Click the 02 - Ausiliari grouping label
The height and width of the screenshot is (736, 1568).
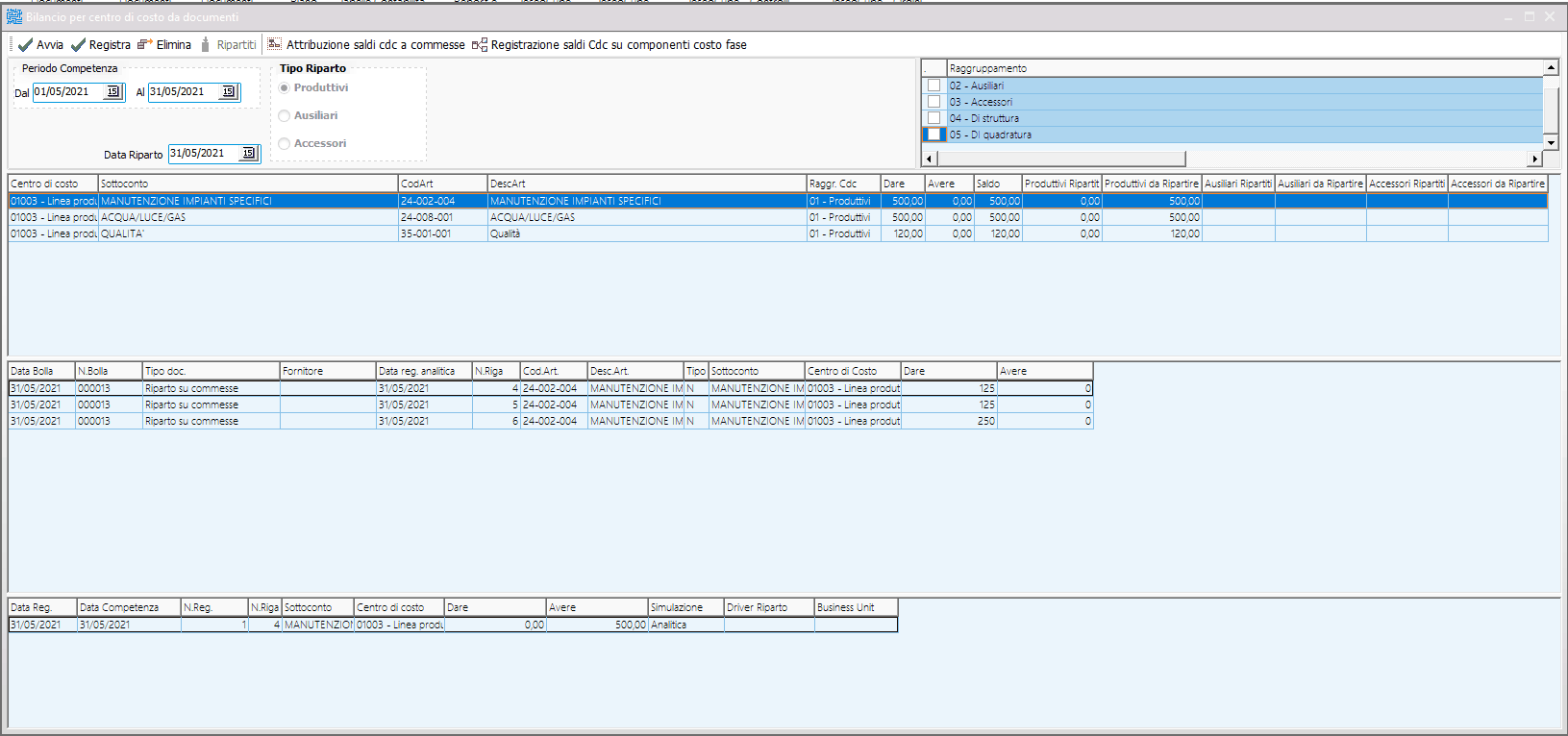(977, 86)
